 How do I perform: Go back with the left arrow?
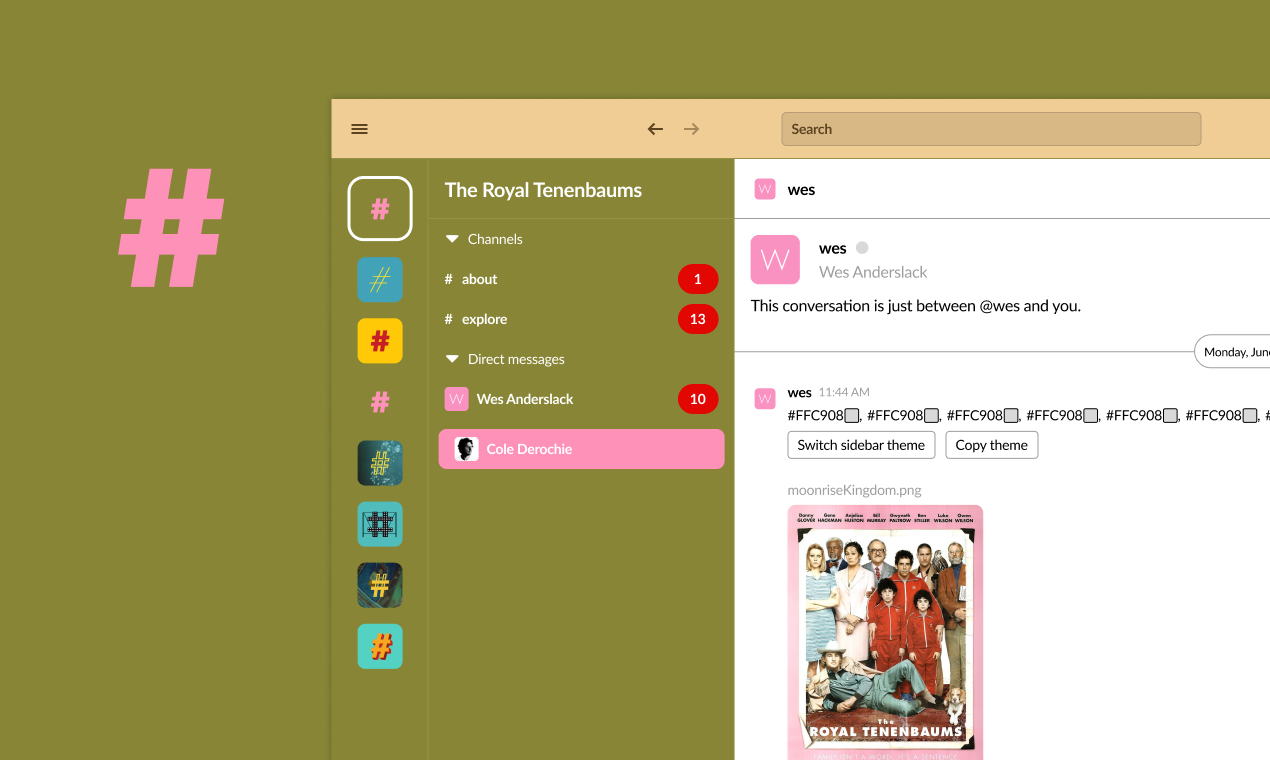(x=655, y=129)
